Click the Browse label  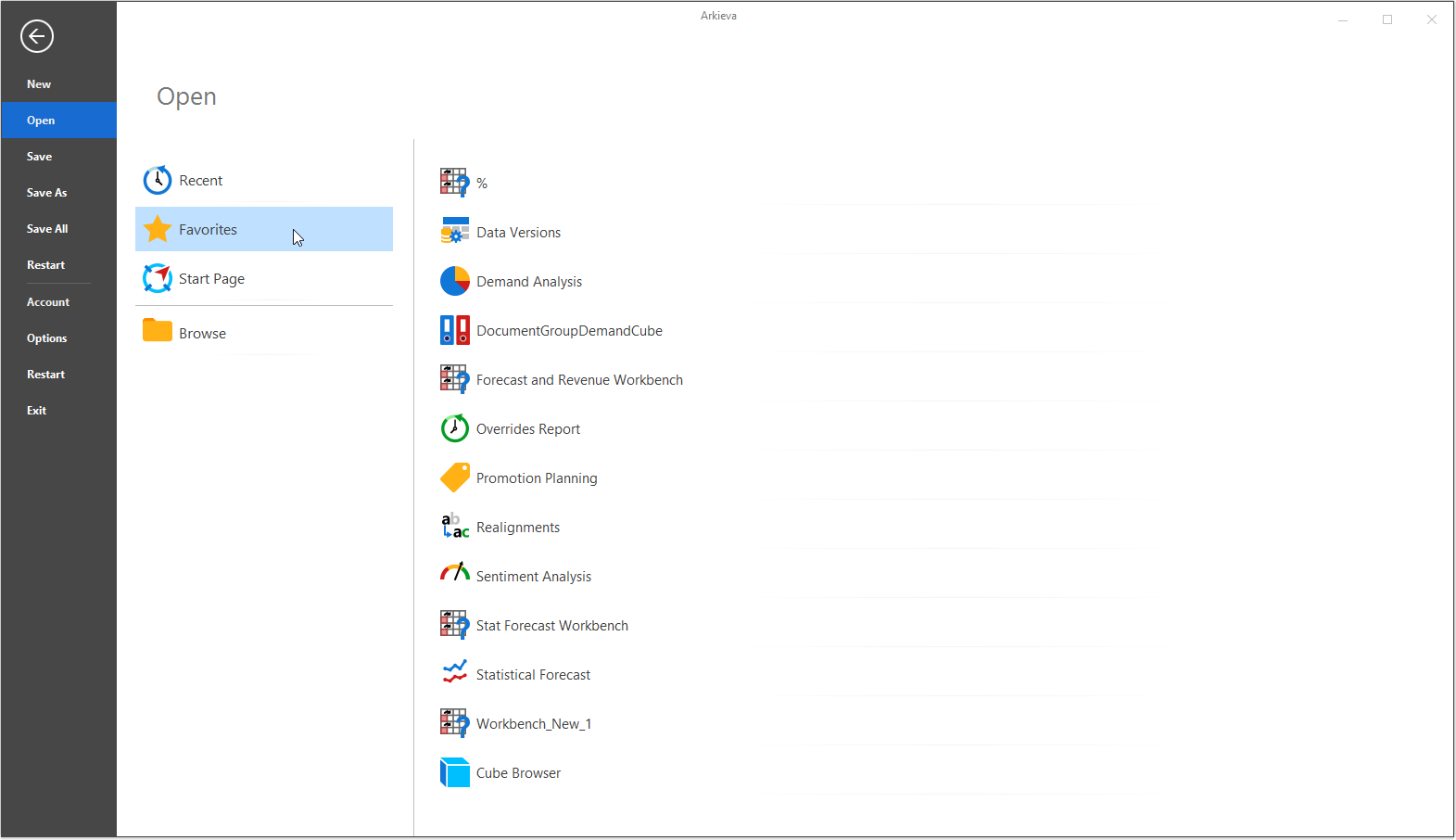pos(202,334)
